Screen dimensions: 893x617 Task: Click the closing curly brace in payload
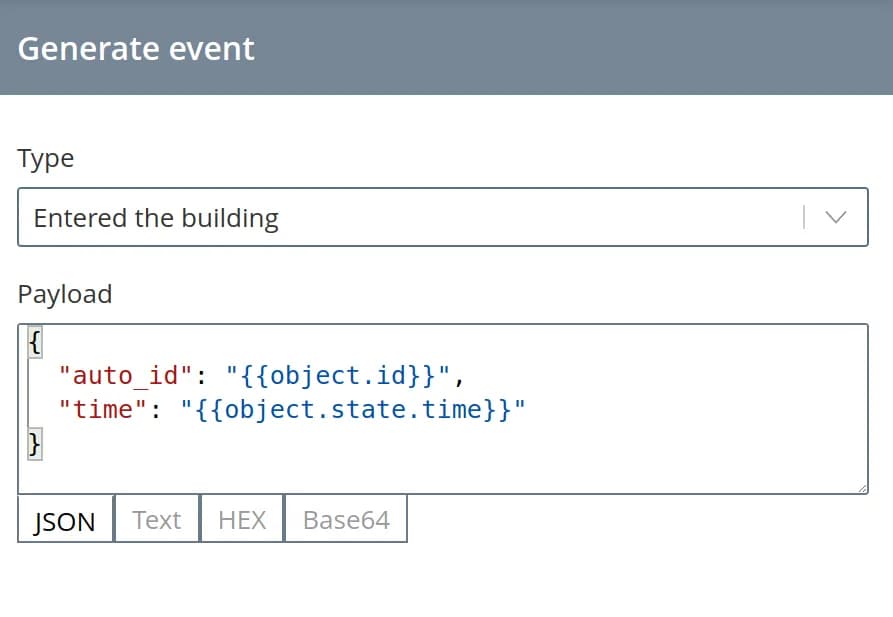(x=35, y=443)
